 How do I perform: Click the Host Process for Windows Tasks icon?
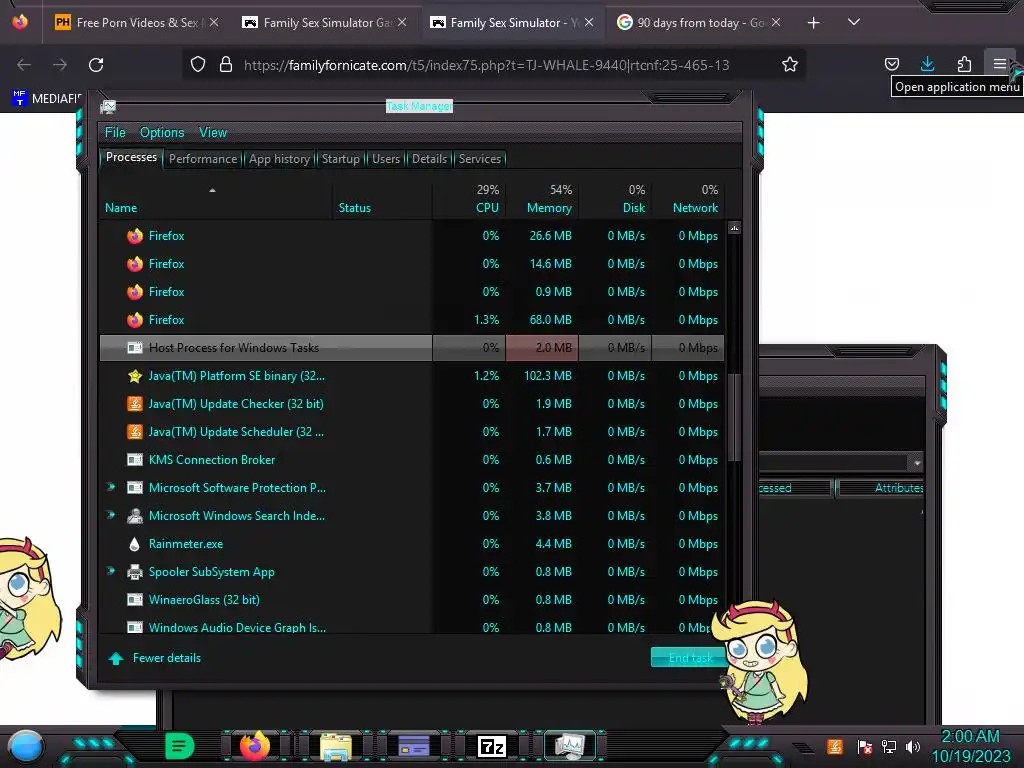(135, 347)
